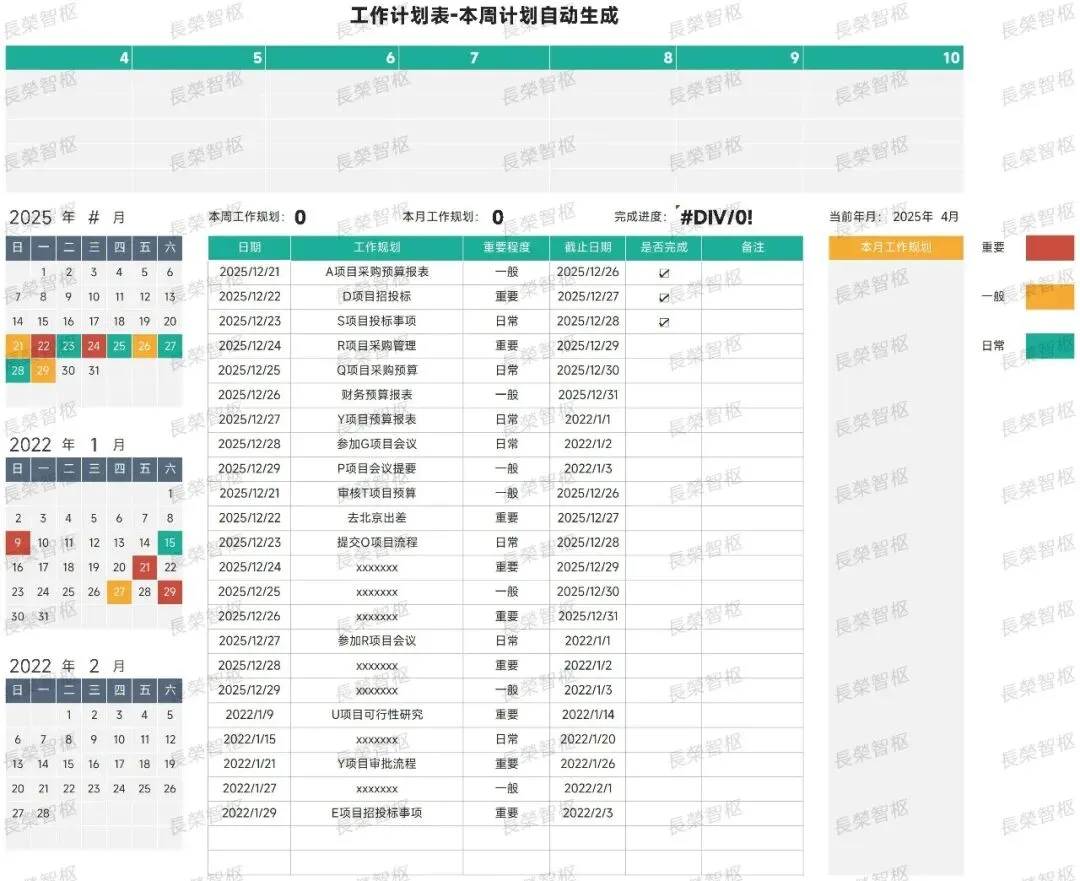
Task: Click the deadline cell 2022/2/3
Action: tap(588, 813)
